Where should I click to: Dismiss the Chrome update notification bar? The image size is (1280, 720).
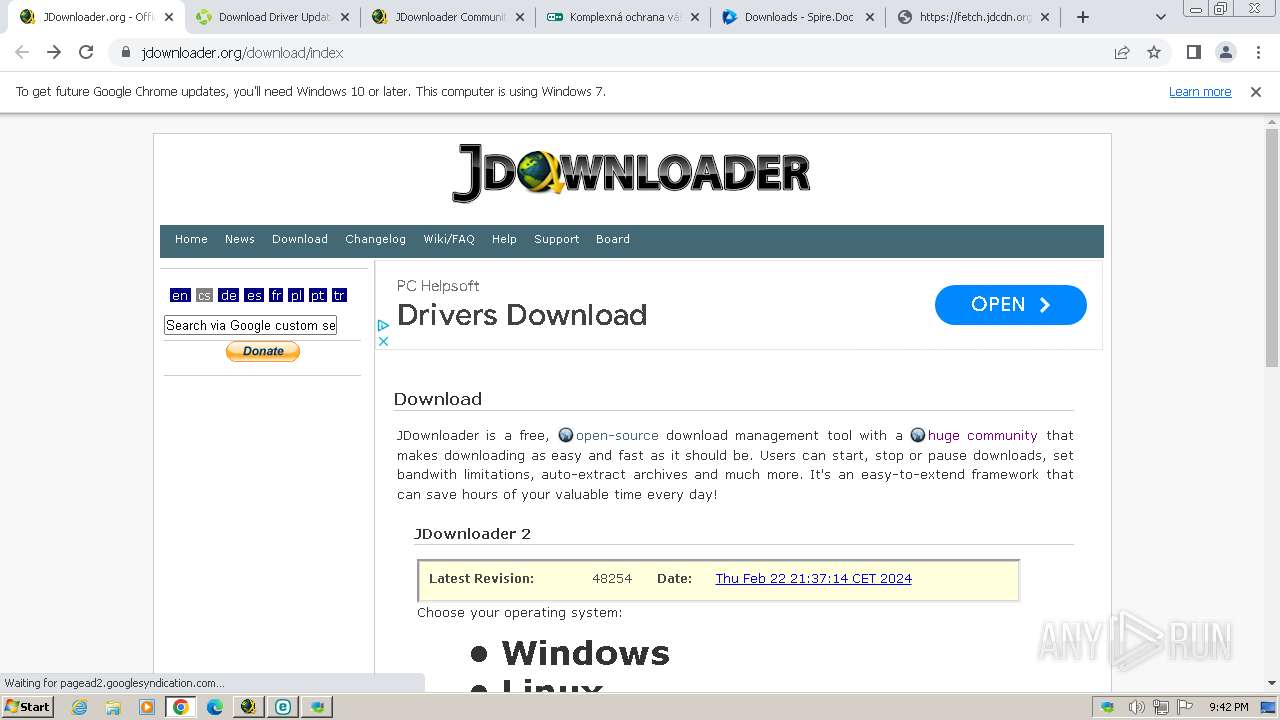(1256, 91)
